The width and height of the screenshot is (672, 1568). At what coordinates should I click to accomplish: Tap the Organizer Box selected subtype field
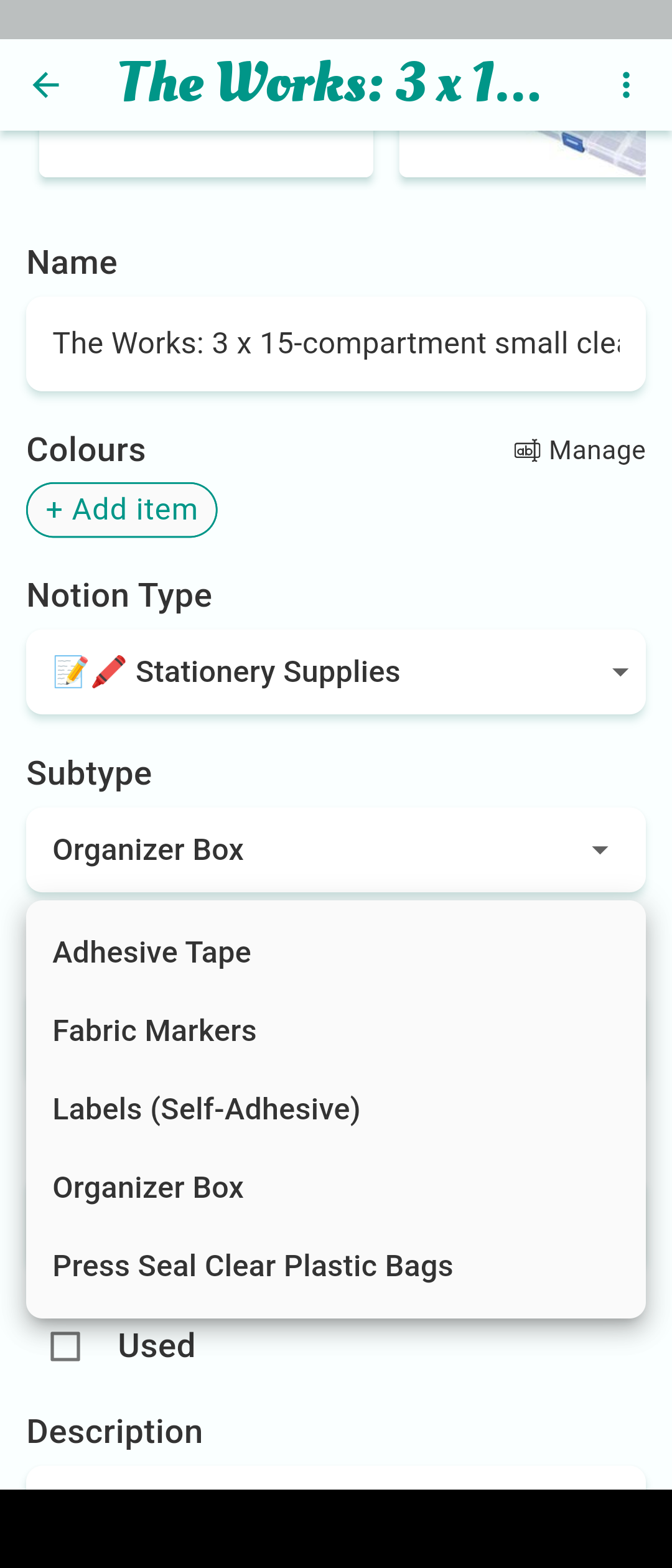pyautogui.click(x=311, y=850)
